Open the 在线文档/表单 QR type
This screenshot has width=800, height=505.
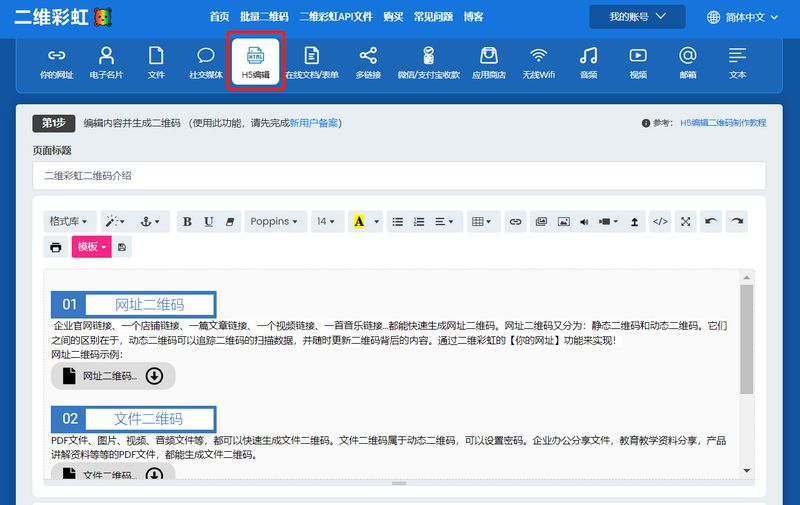pos(312,63)
